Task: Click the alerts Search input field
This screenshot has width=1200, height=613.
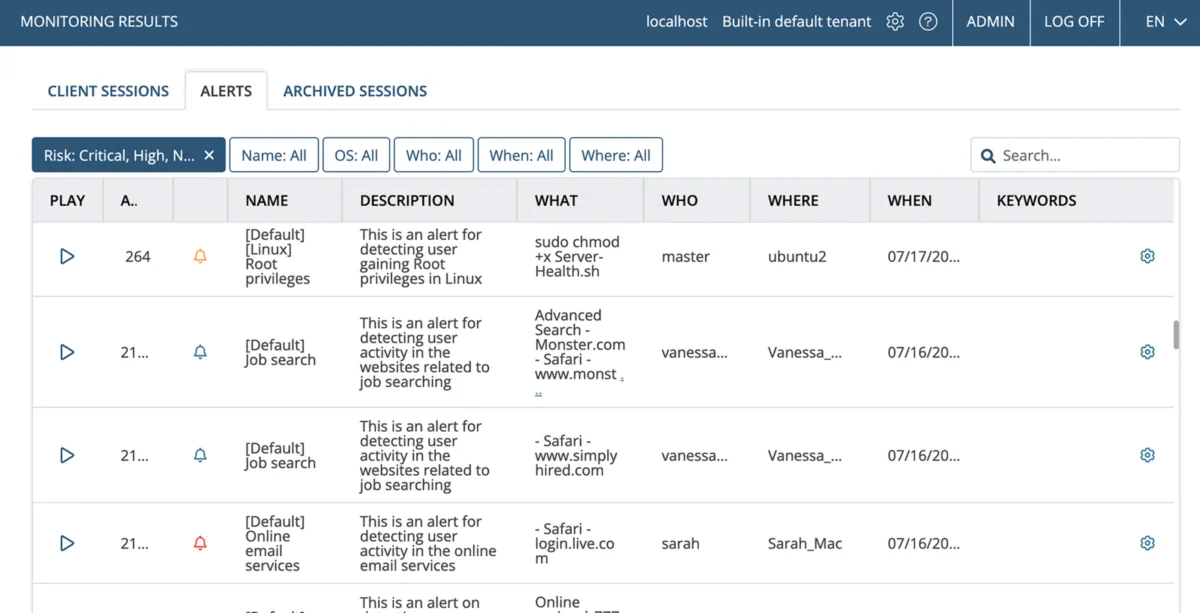Action: tap(1085, 155)
